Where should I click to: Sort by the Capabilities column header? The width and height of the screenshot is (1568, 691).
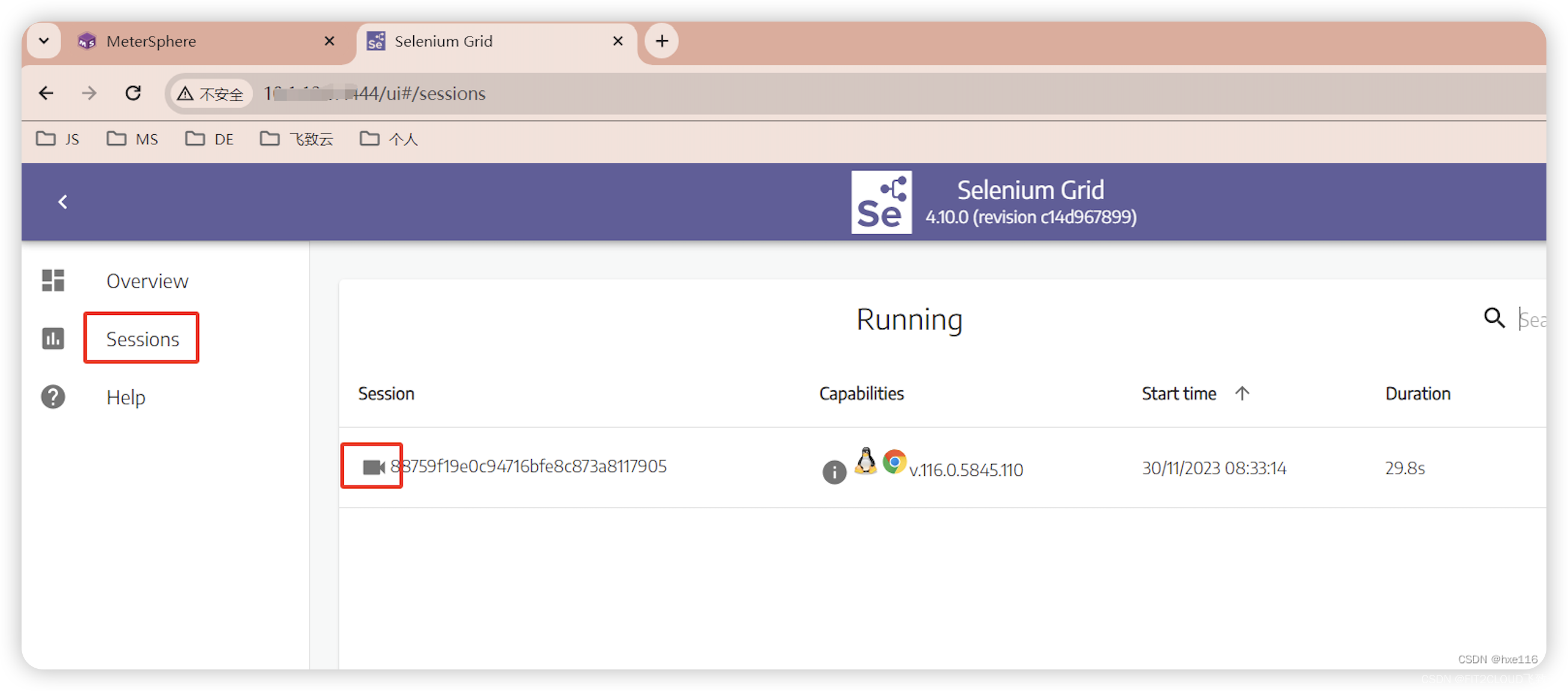(861, 393)
